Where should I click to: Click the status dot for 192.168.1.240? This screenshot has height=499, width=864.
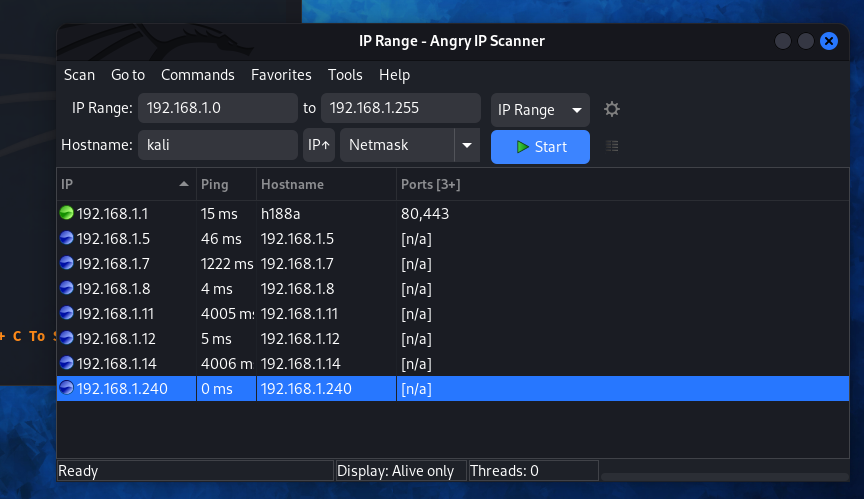pos(67,388)
